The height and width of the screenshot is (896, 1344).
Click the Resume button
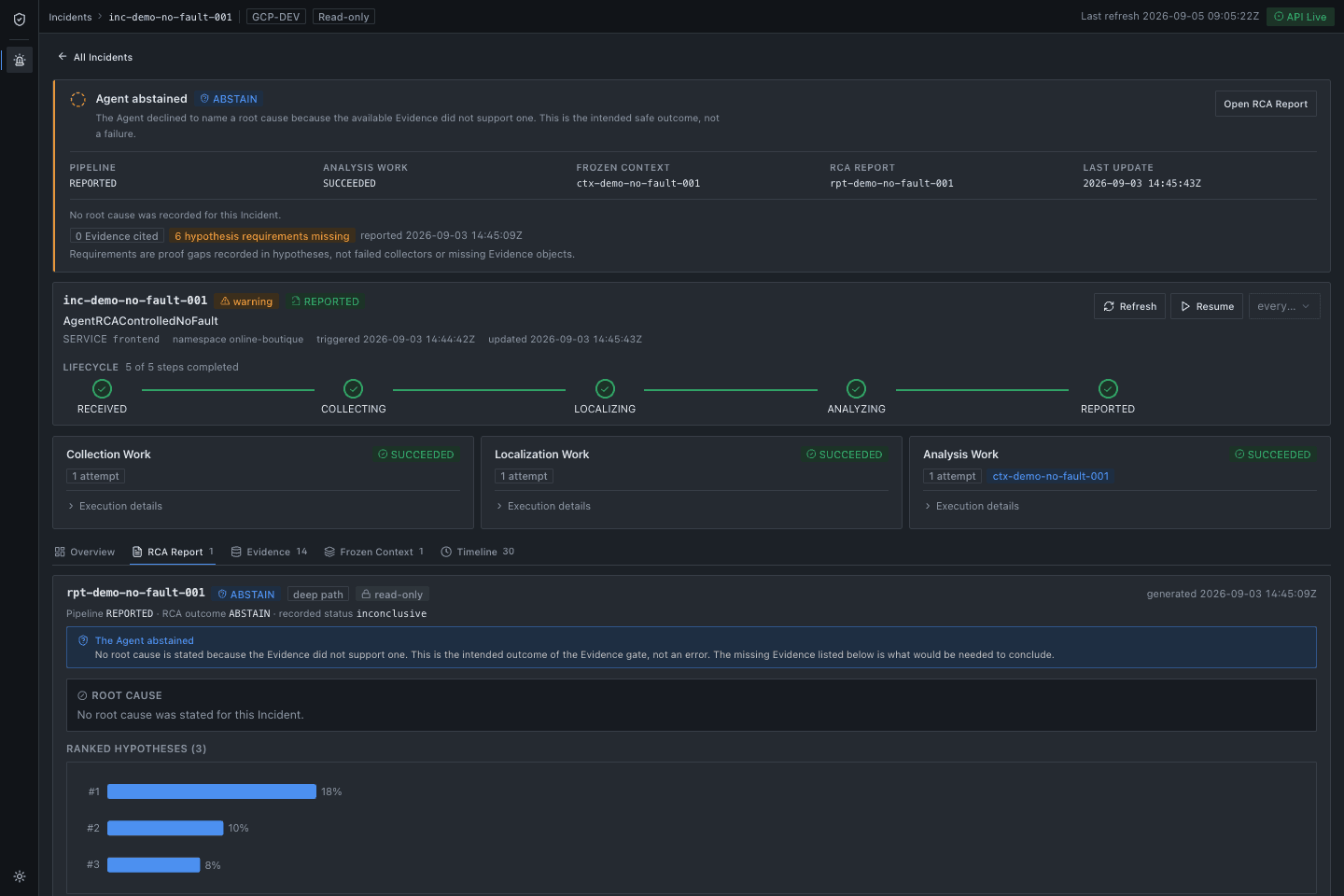coord(1207,306)
